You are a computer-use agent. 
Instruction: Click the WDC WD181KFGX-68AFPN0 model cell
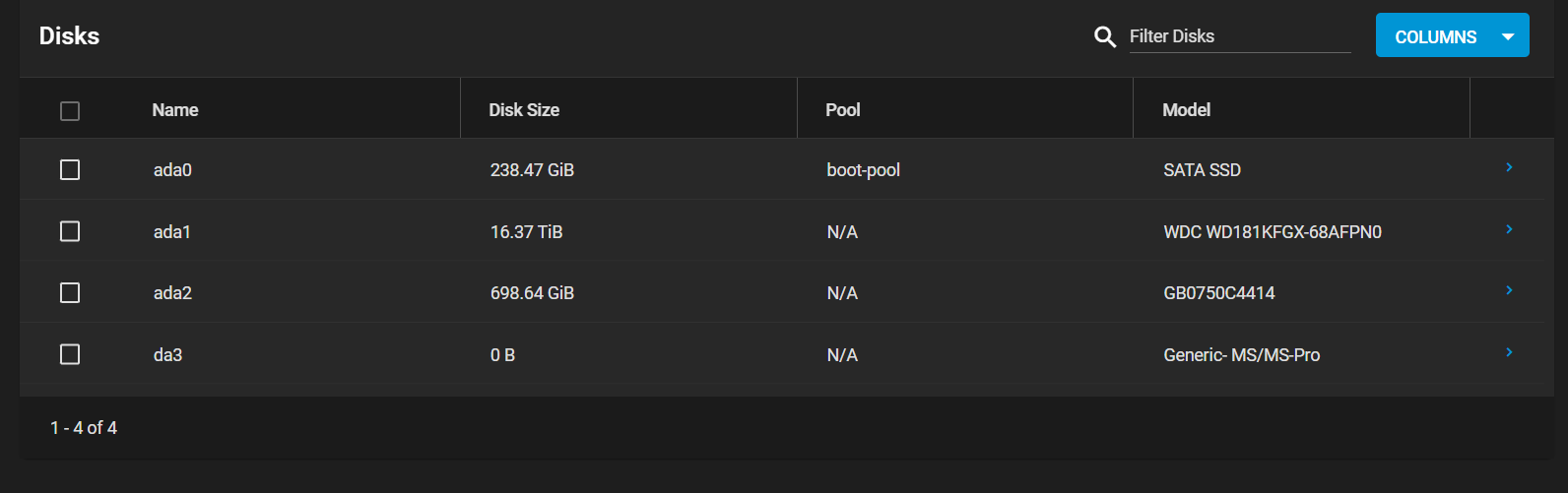(1273, 232)
